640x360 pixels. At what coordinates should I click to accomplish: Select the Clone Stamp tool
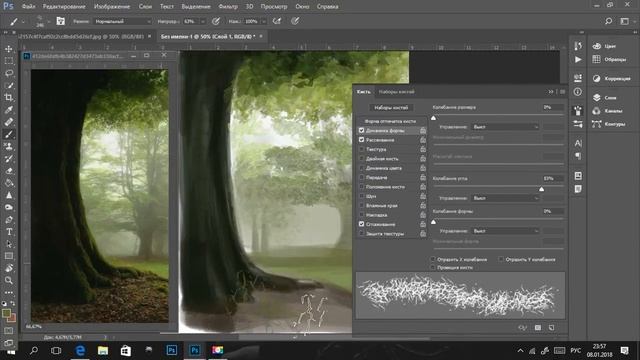tap(9, 146)
